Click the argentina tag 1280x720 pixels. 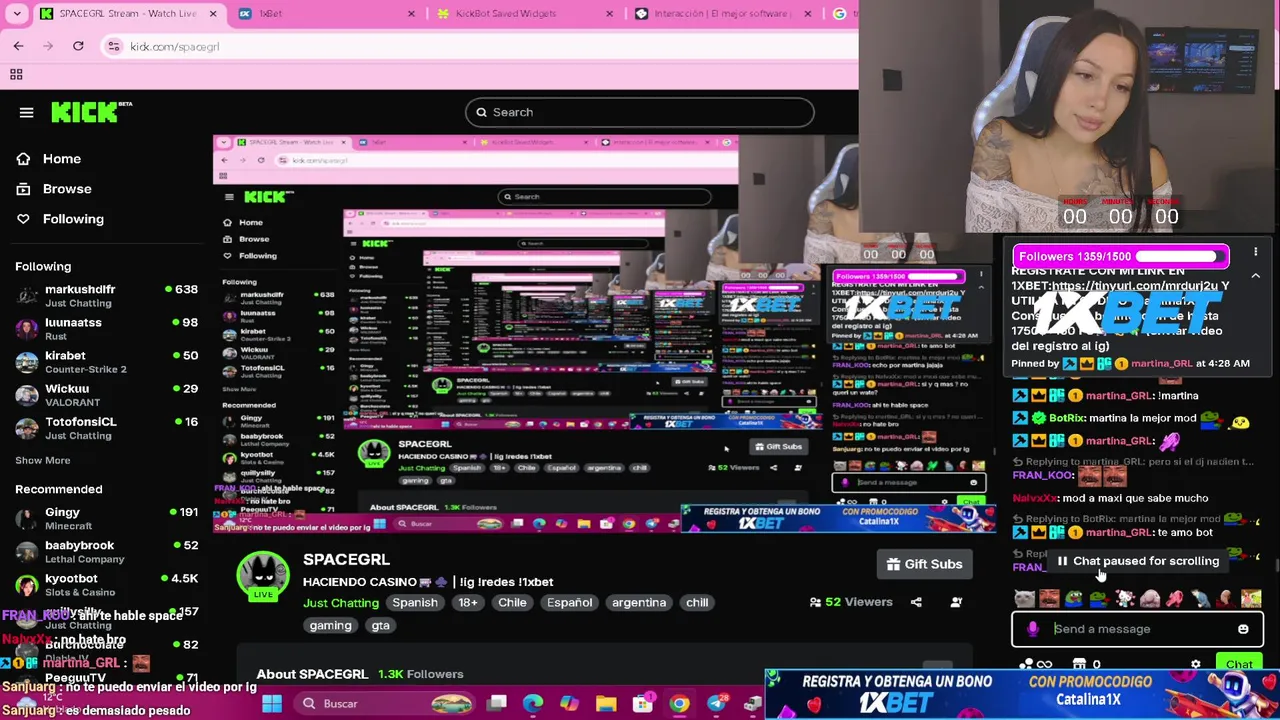tap(639, 602)
